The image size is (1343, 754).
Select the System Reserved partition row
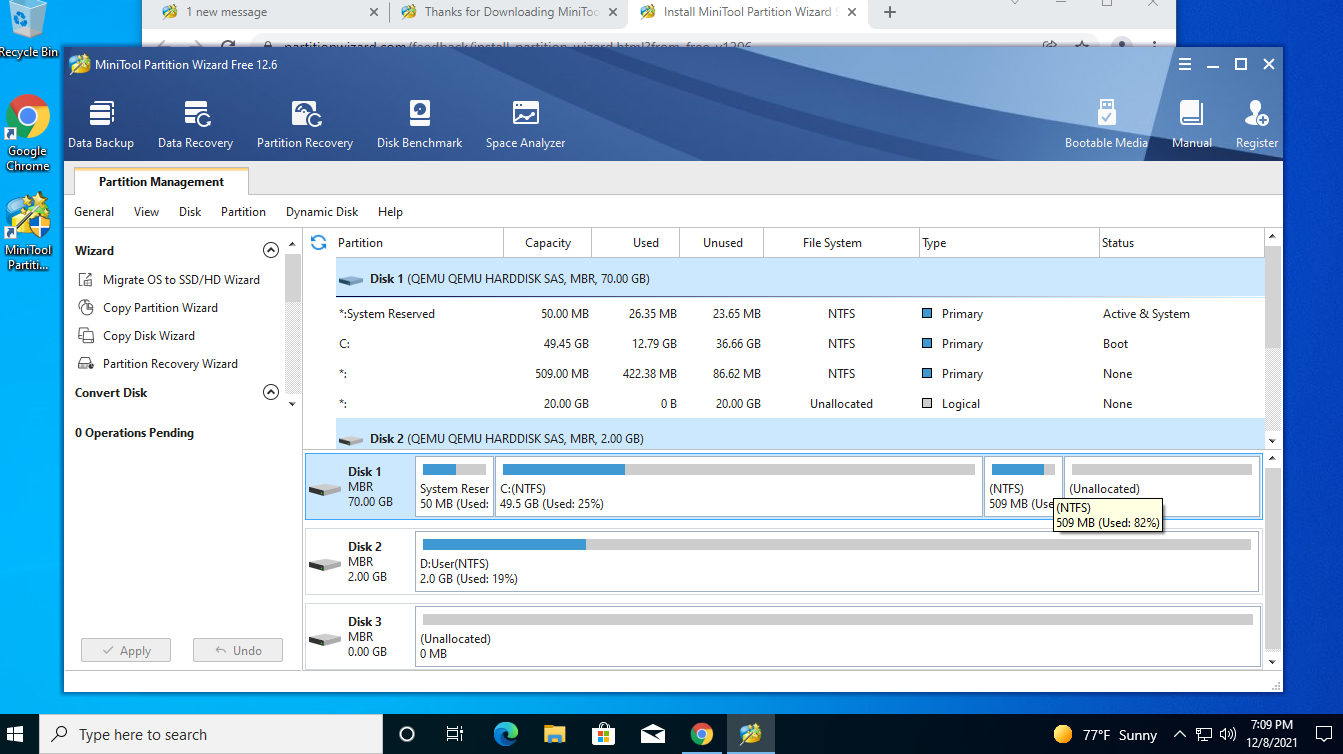[800, 314]
